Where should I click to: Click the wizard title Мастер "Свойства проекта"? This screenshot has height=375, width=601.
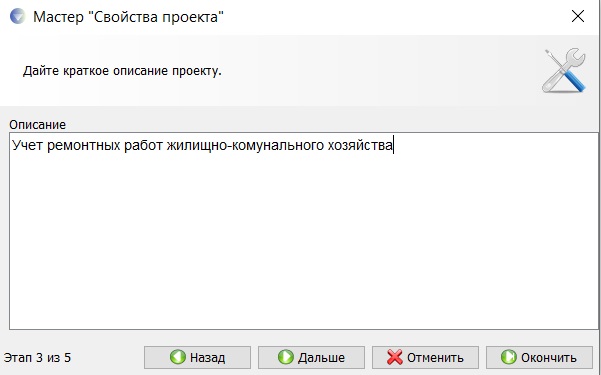tap(128, 17)
